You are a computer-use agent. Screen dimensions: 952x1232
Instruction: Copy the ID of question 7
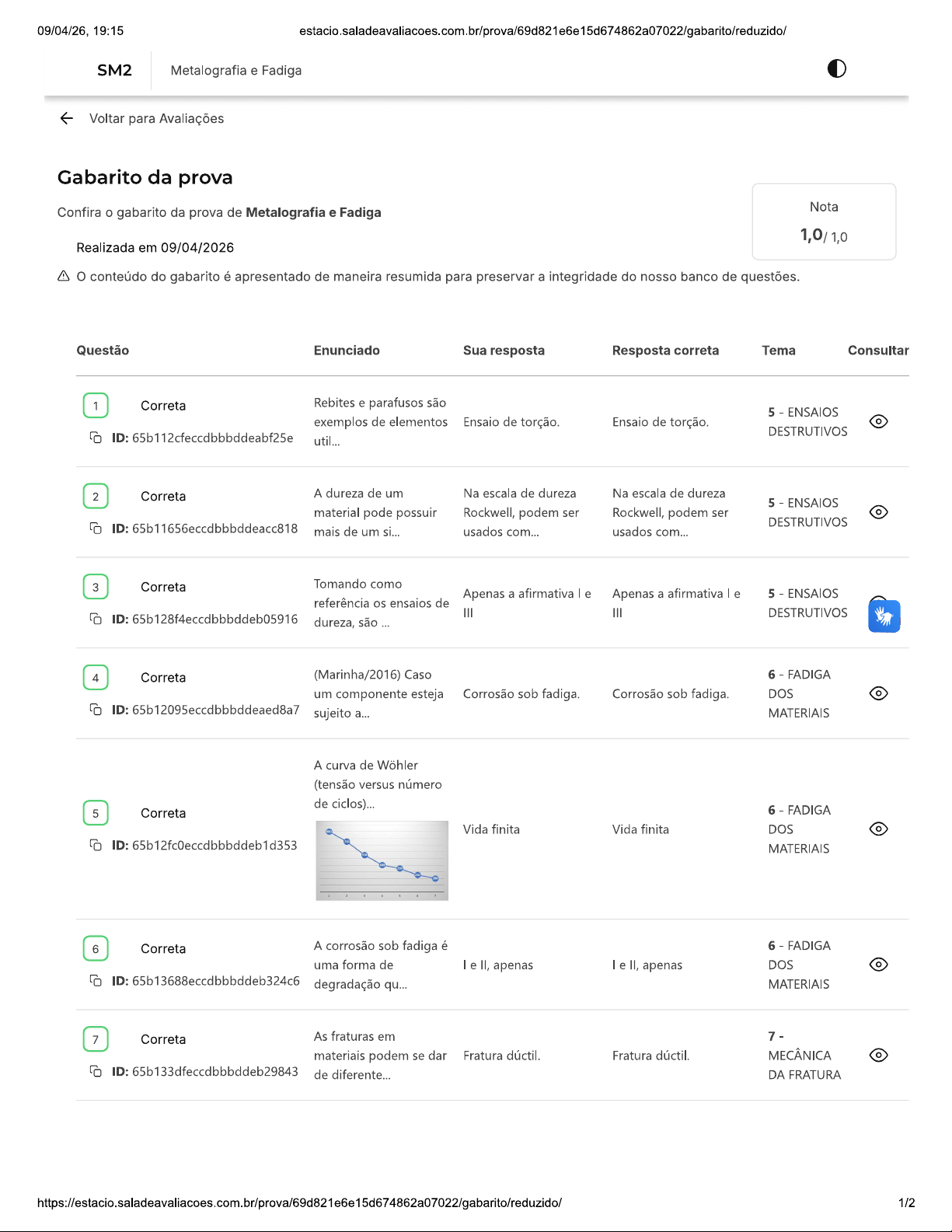pyautogui.click(x=96, y=1071)
